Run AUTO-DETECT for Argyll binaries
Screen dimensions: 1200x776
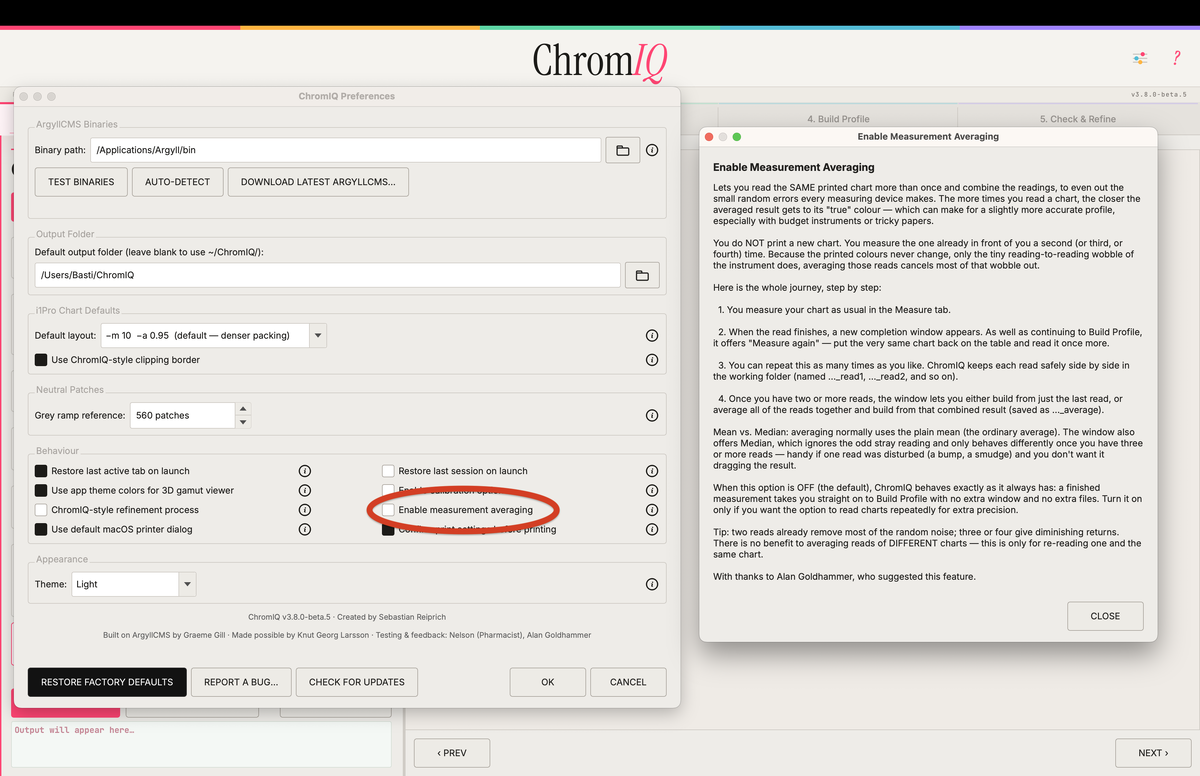click(177, 182)
